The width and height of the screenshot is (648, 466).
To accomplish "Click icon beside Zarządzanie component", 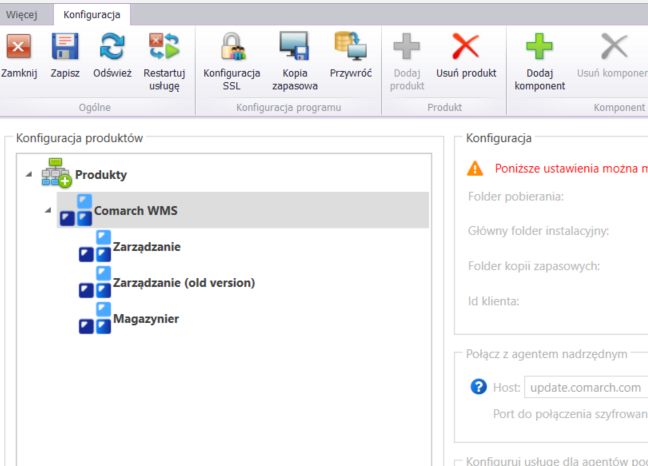I will tap(95, 246).
